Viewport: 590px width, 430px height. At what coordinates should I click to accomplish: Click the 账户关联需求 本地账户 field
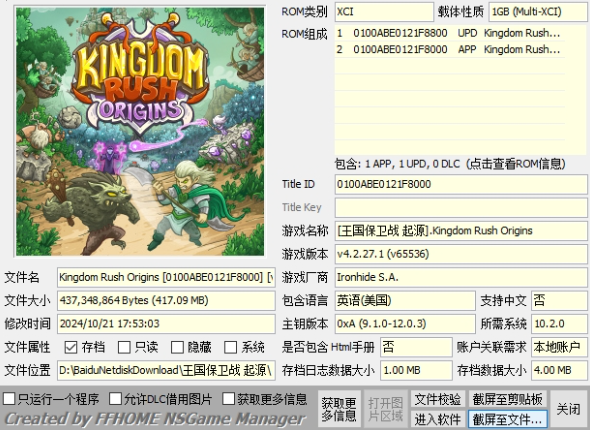coord(559,347)
